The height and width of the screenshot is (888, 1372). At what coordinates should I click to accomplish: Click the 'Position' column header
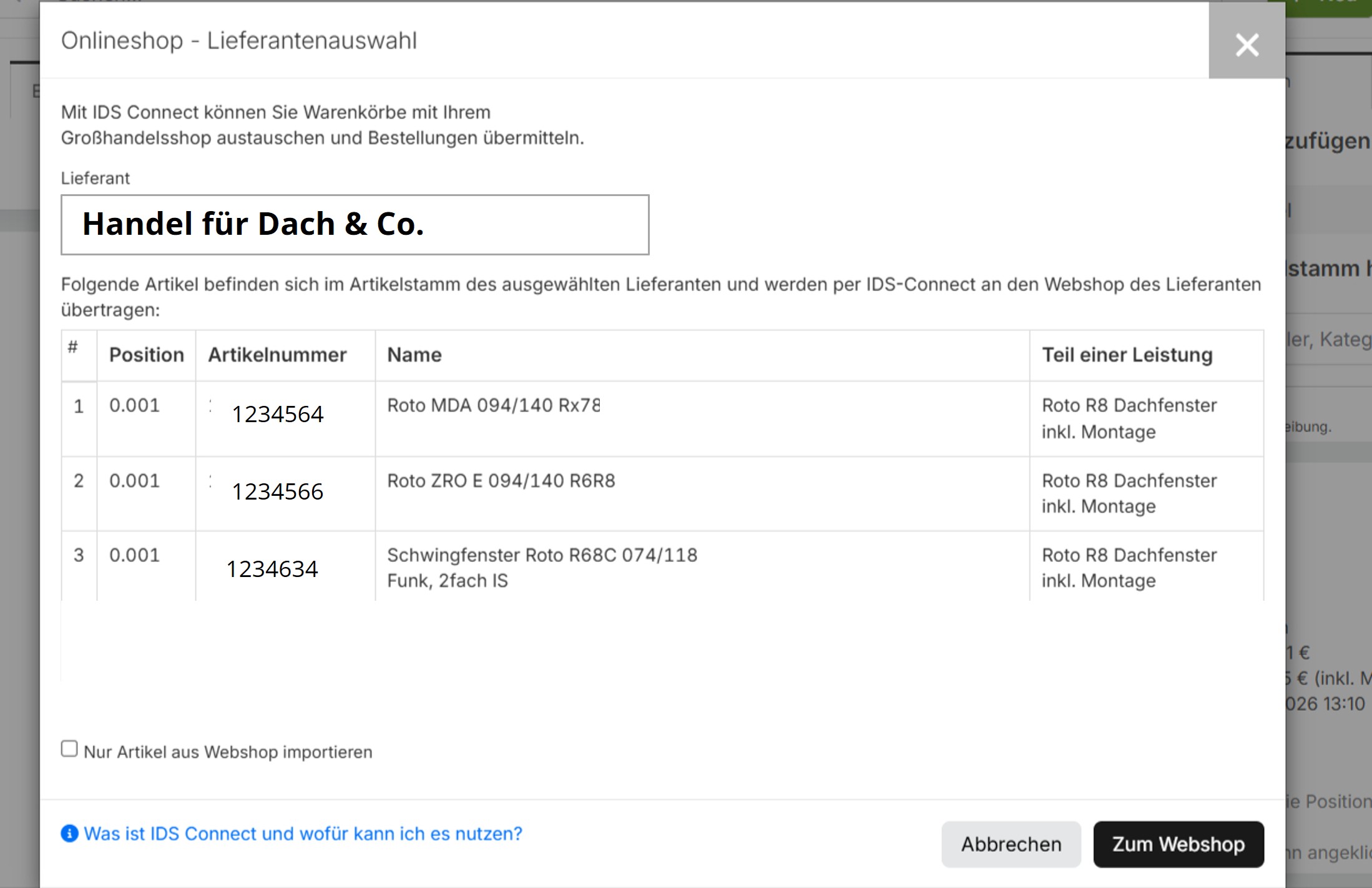click(146, 355)
